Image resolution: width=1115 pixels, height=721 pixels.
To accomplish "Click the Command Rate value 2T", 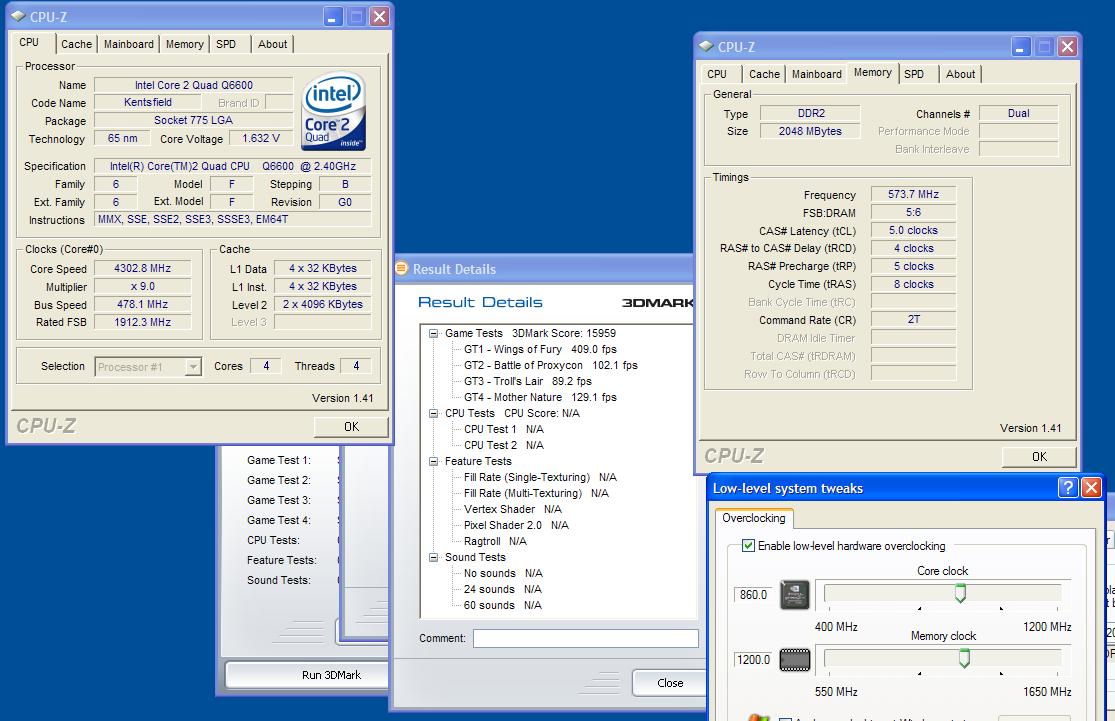I will pyautogui.click(x=913, y=319).
